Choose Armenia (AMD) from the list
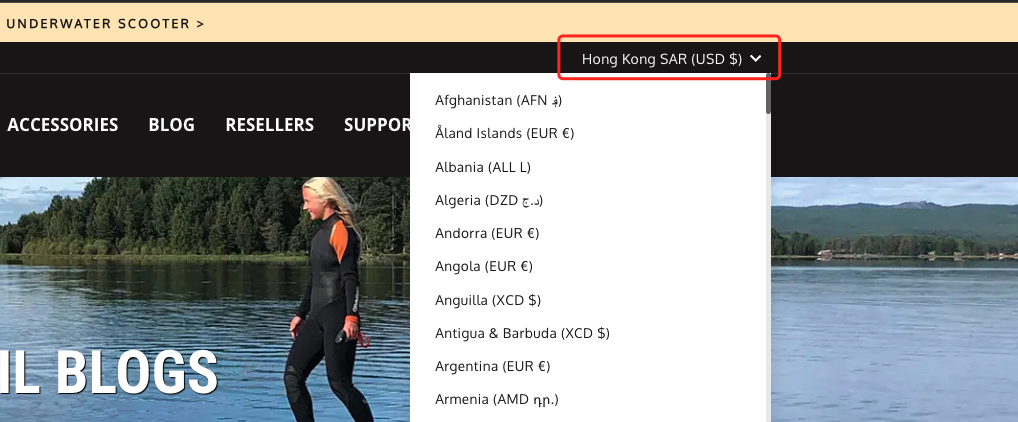 tap(497, 400)
